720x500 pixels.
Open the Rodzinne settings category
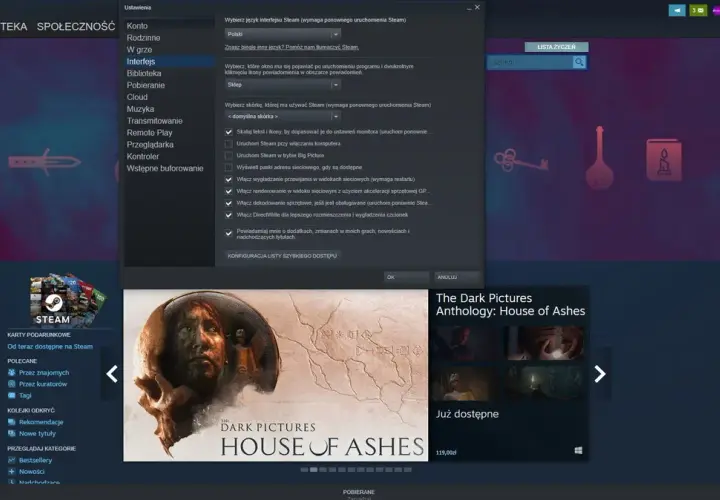point(143,38)
